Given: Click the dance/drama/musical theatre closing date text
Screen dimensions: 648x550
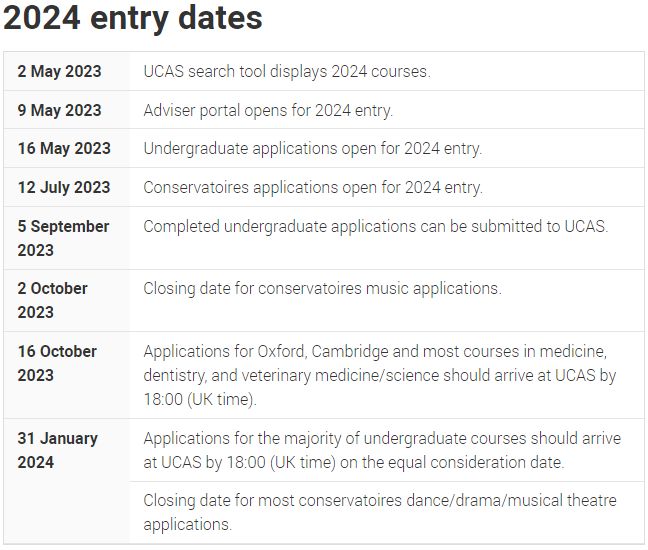Looking at the screenshot, I should click(380, 512).
